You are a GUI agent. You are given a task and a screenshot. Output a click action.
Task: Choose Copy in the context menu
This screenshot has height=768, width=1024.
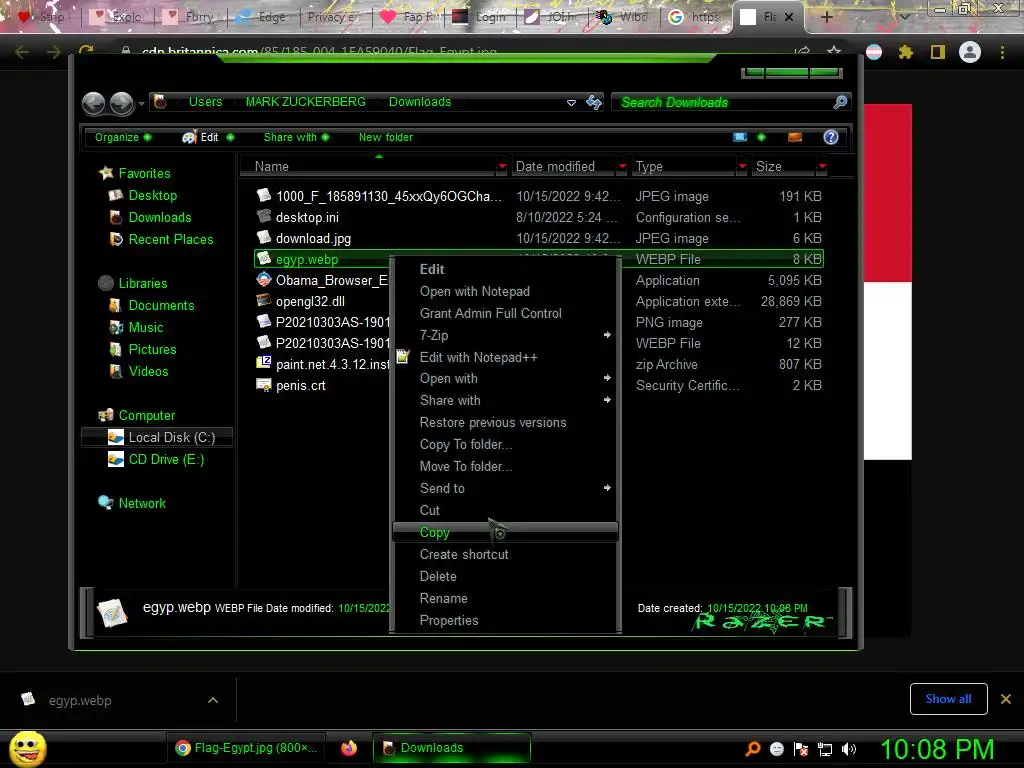[505, 532]
